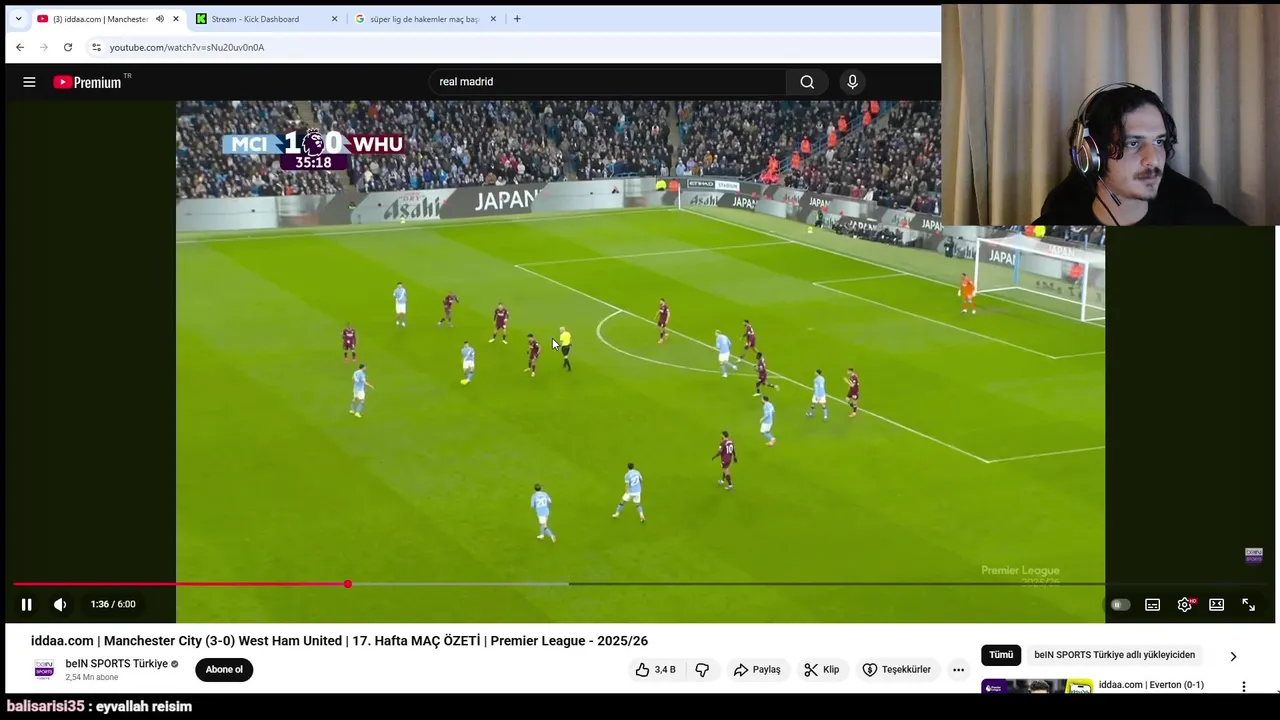Turn on subtitles with the captions icon

pos(1152,604)
